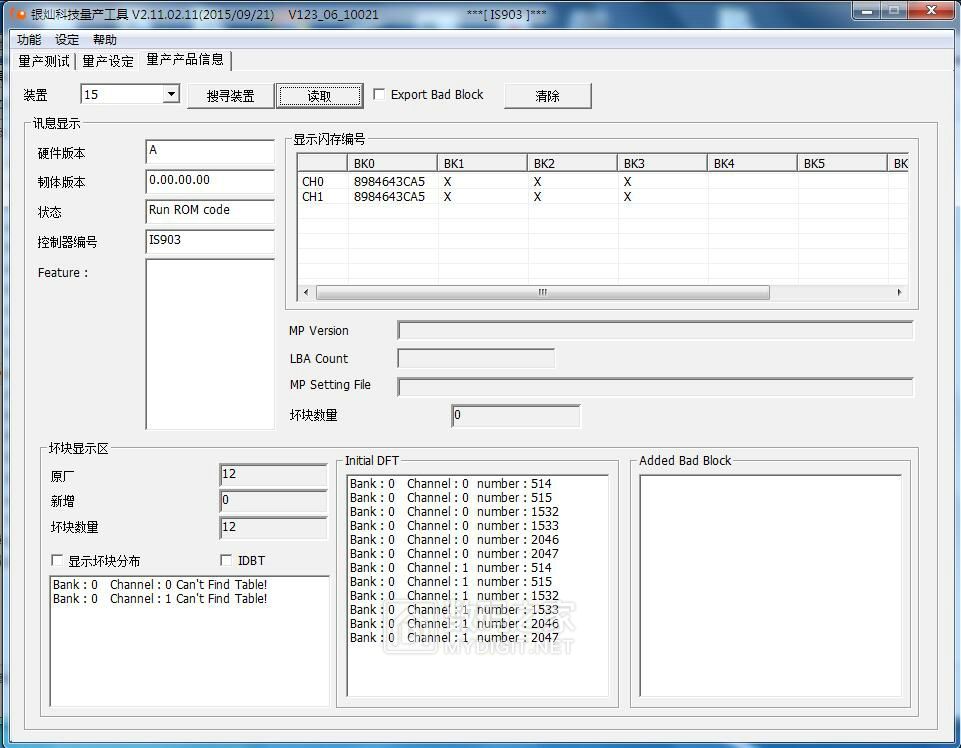Screen dimensions: 961x748
Task: Click the app icon in title bar
Action: coord(18,13)
